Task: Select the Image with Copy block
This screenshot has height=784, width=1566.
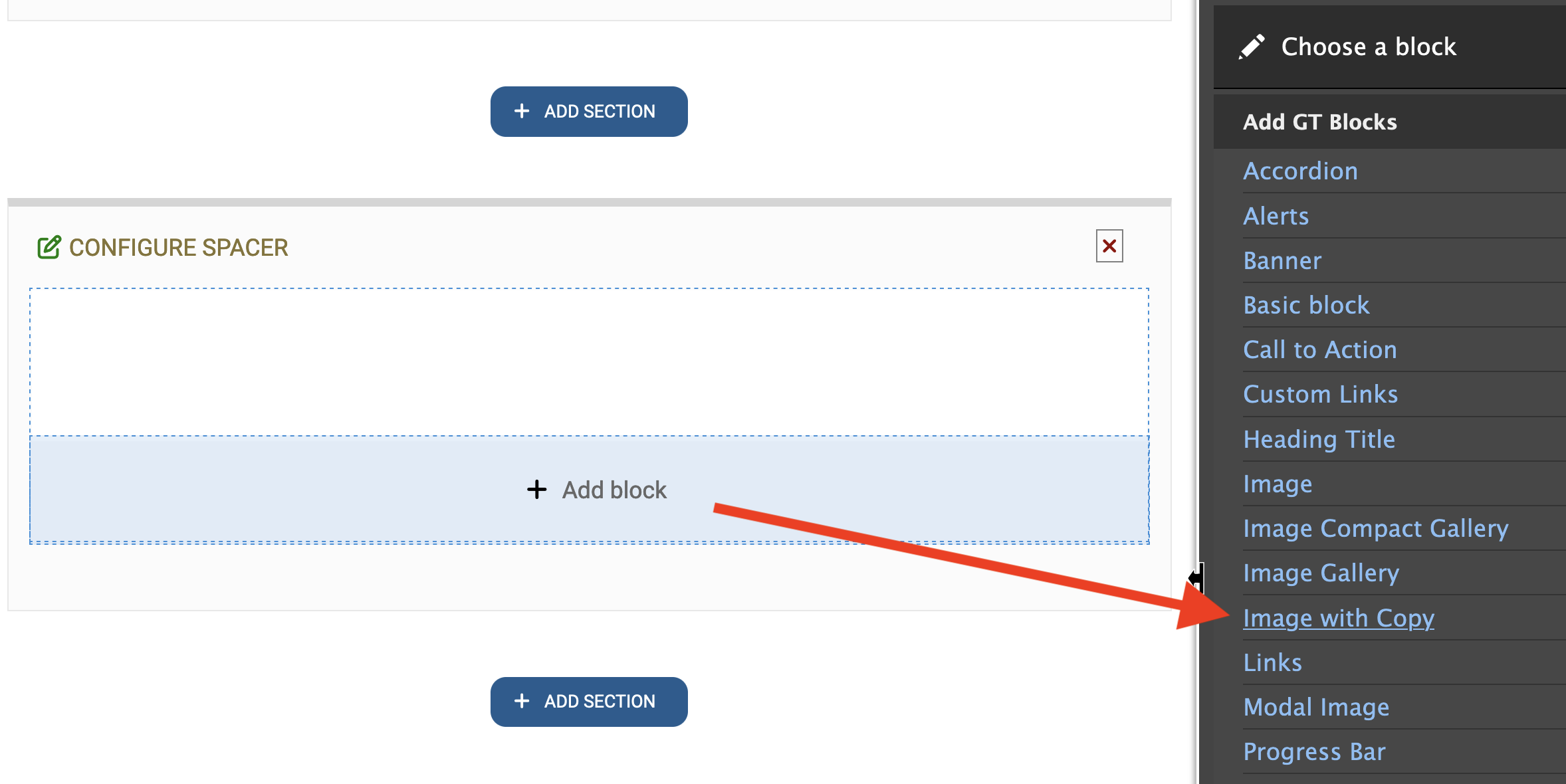Action: (x=1339, y=618)
